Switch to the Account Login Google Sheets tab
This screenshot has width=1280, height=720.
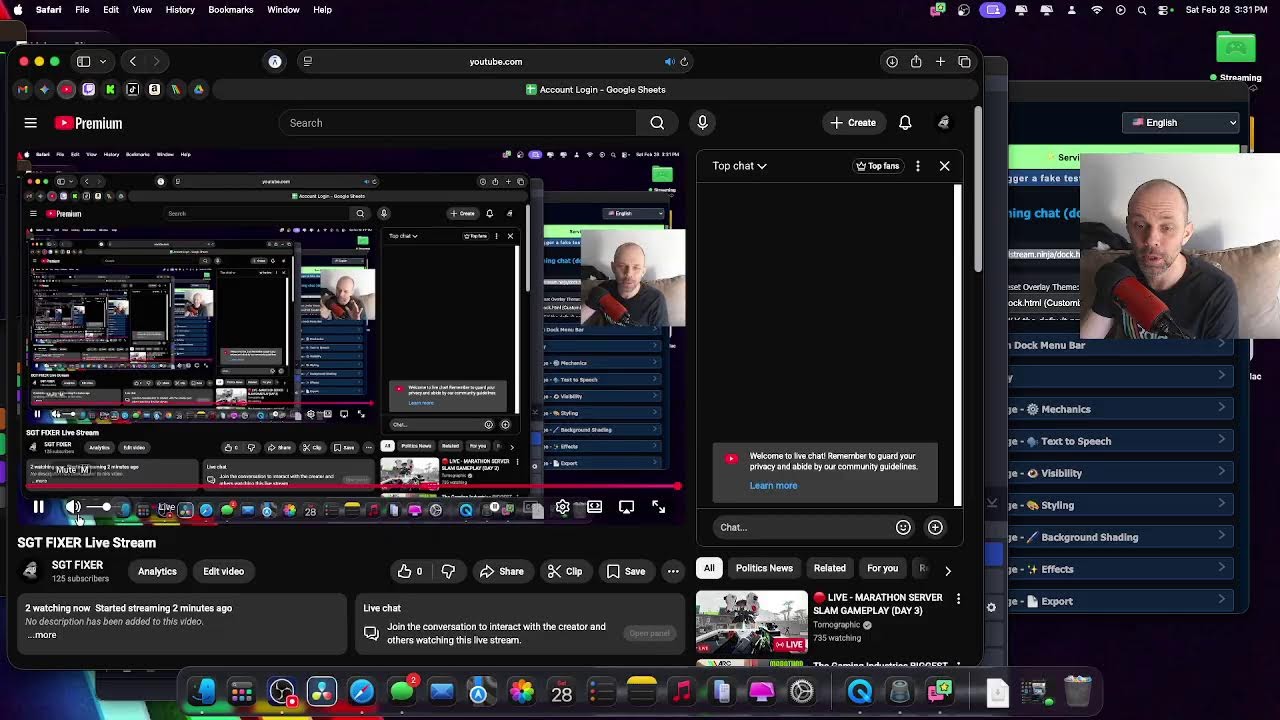(x=595, y=90)
